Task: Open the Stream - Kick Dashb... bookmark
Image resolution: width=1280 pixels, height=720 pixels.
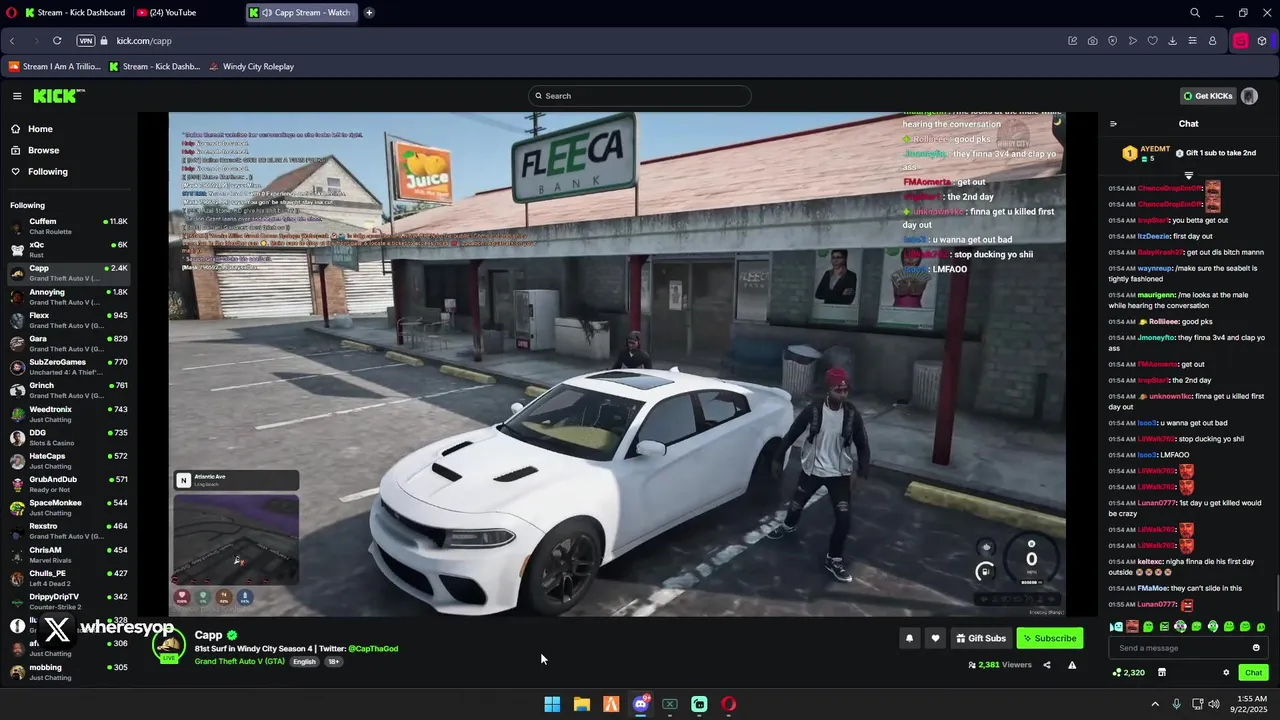Action: (154, 67)
